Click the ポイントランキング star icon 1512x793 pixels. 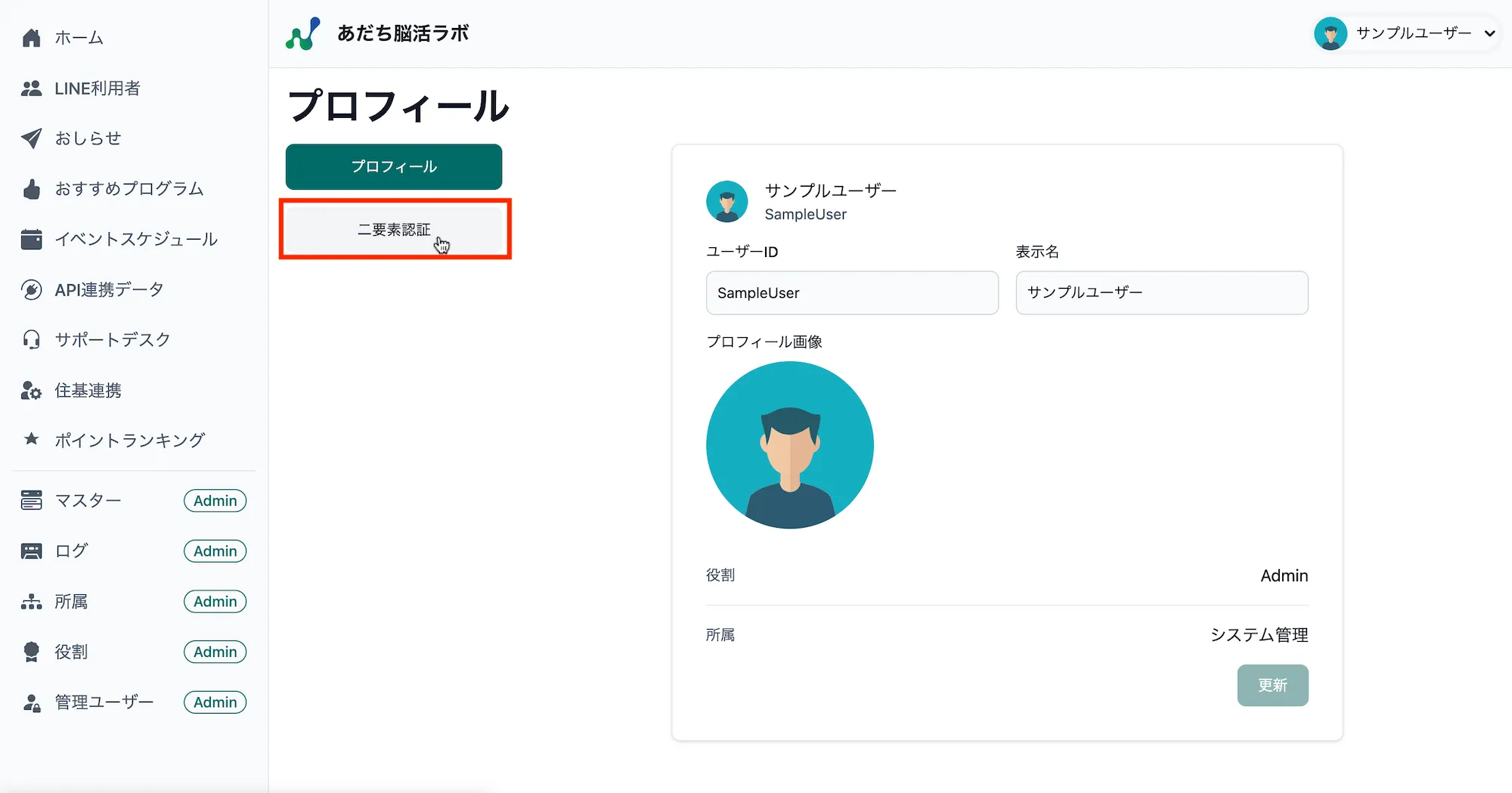coord(31,438)
